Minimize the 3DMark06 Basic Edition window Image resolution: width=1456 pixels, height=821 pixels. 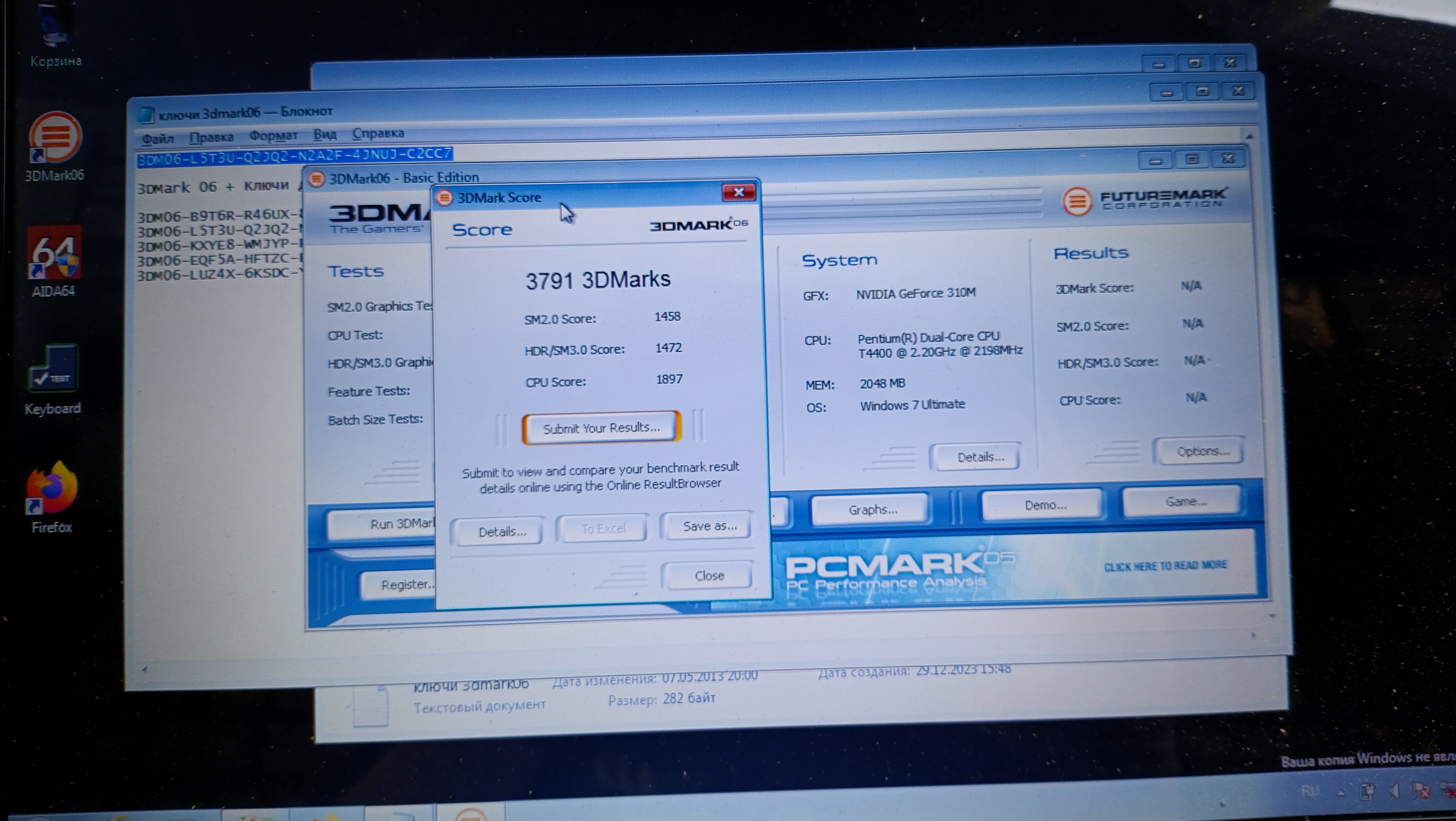pos(1155,161)
